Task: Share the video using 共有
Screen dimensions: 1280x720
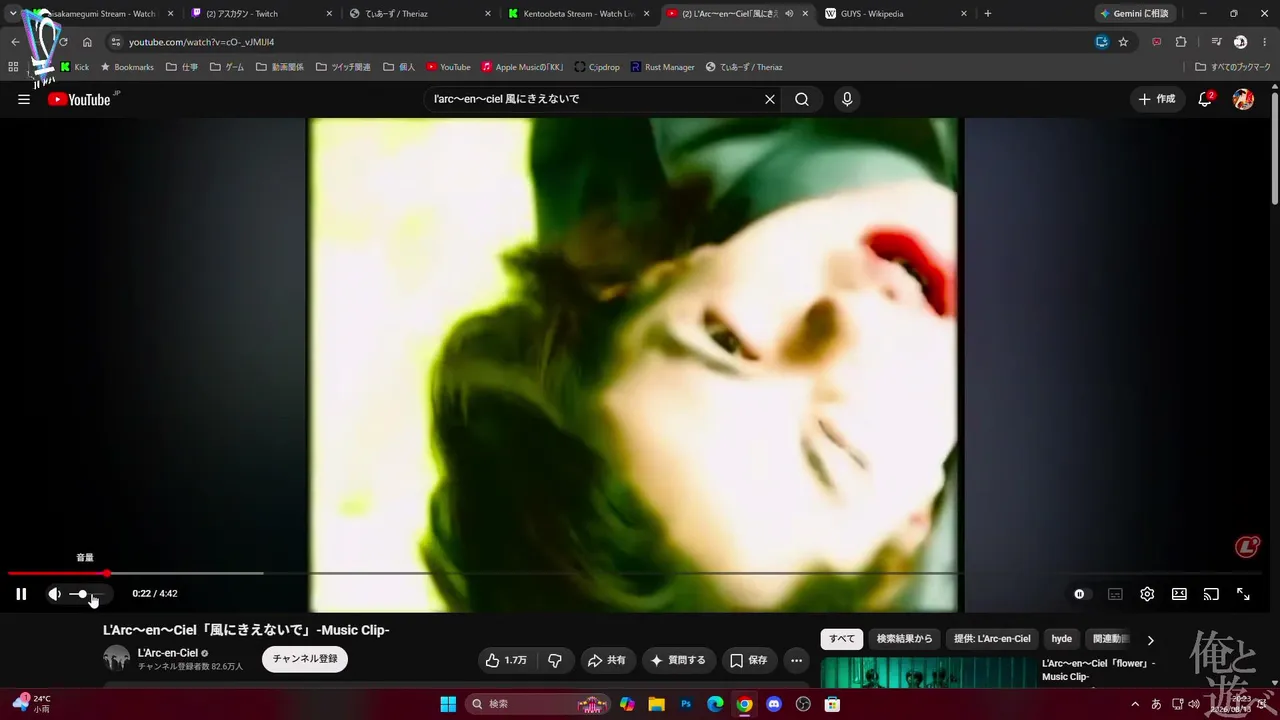Action: pyautogui.click(x=606, y=660)
